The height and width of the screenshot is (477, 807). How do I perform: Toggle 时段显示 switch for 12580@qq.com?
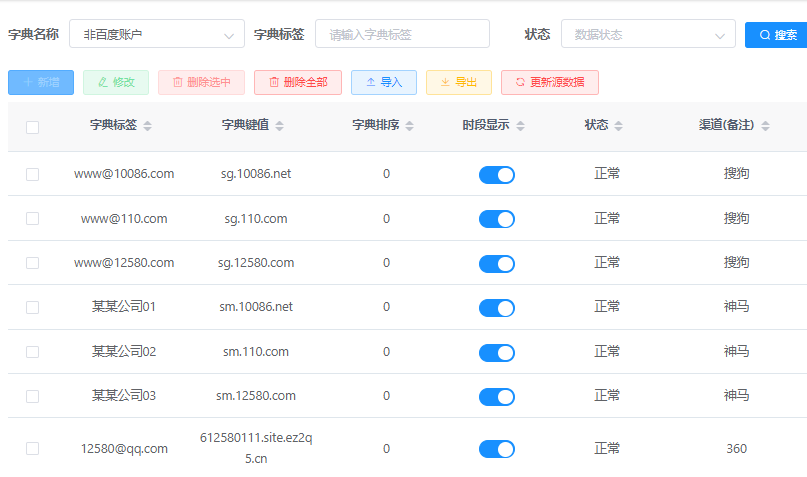click(497, 449)
